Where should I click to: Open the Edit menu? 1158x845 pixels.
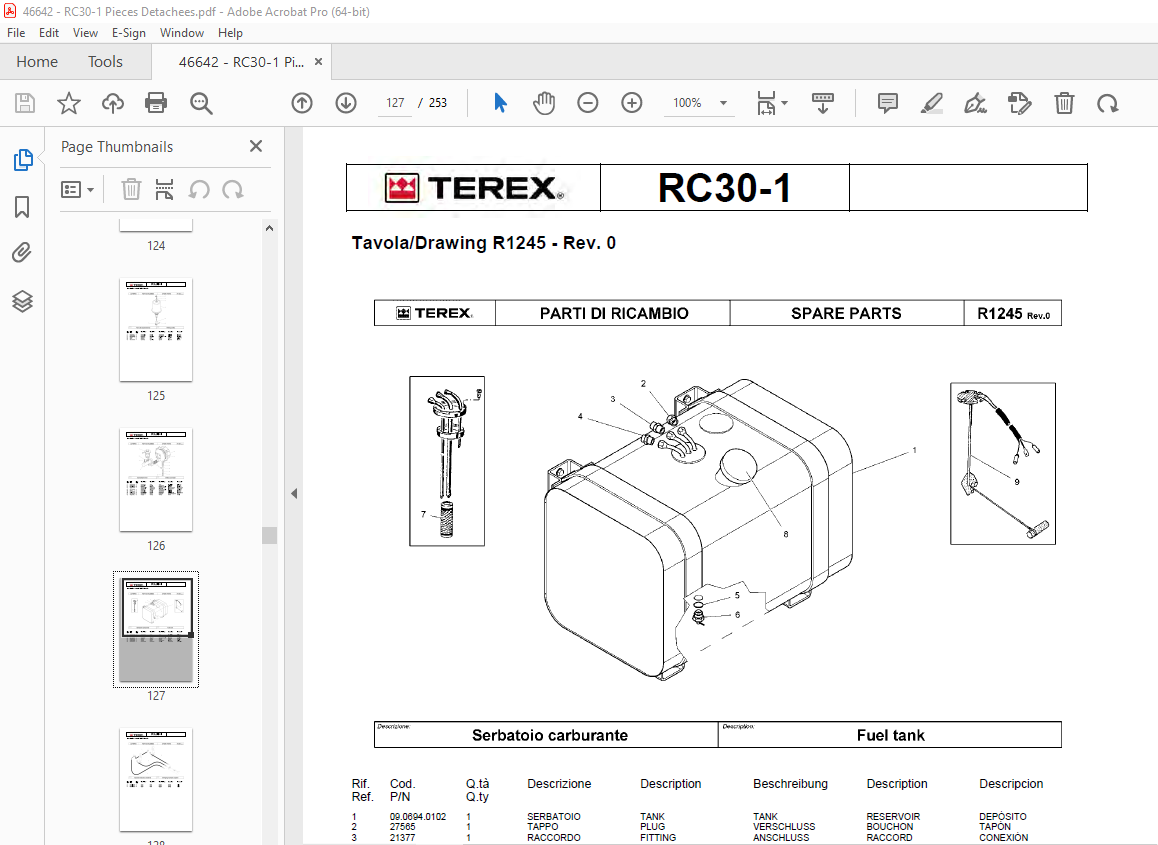pyautogui.click(x=49, y=32)
